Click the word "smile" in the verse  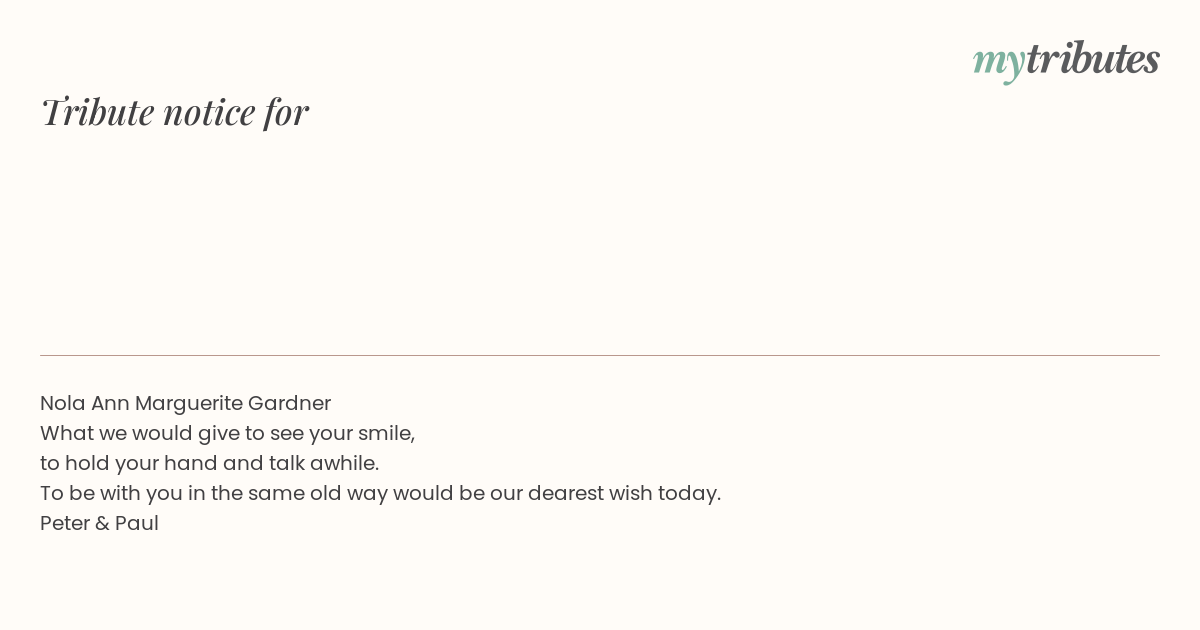tap(384, 433)
